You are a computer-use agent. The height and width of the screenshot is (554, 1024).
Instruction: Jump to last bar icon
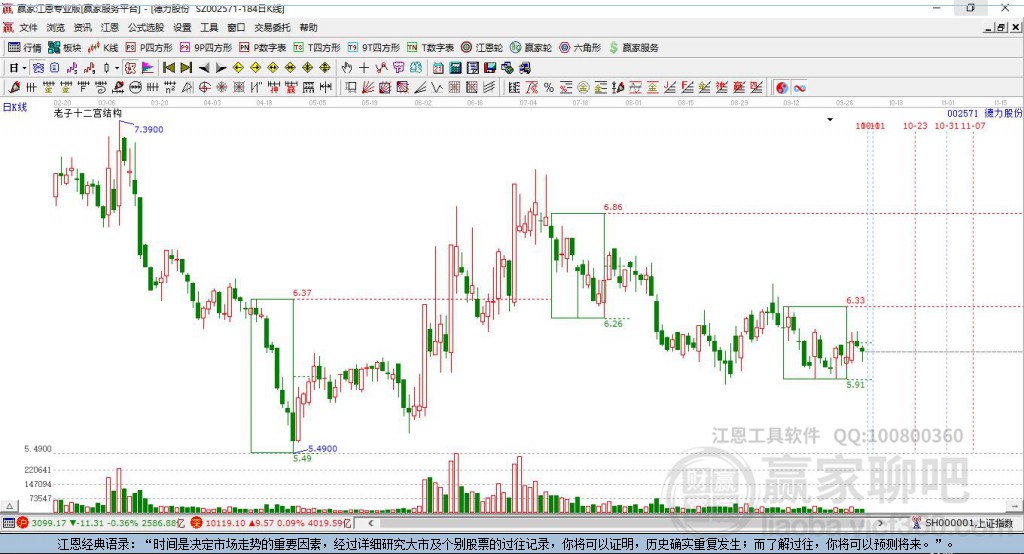(186, 68)
